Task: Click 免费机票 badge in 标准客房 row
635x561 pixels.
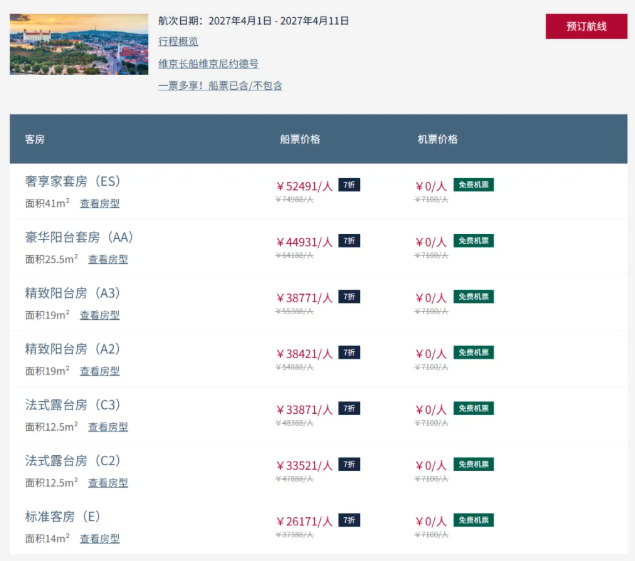Action: (x=473, y=520)
